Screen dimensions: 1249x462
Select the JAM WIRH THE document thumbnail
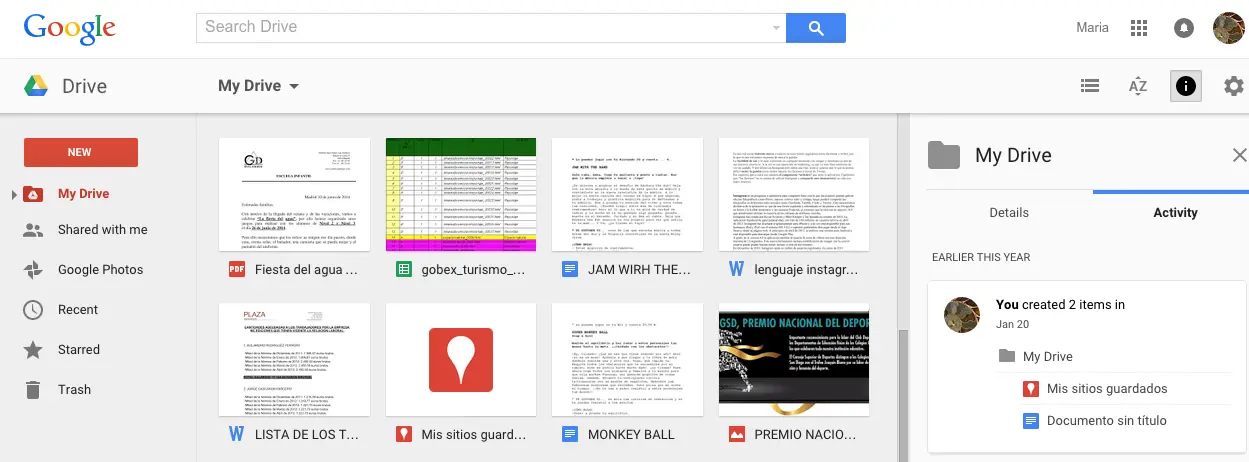pos(627,195)
